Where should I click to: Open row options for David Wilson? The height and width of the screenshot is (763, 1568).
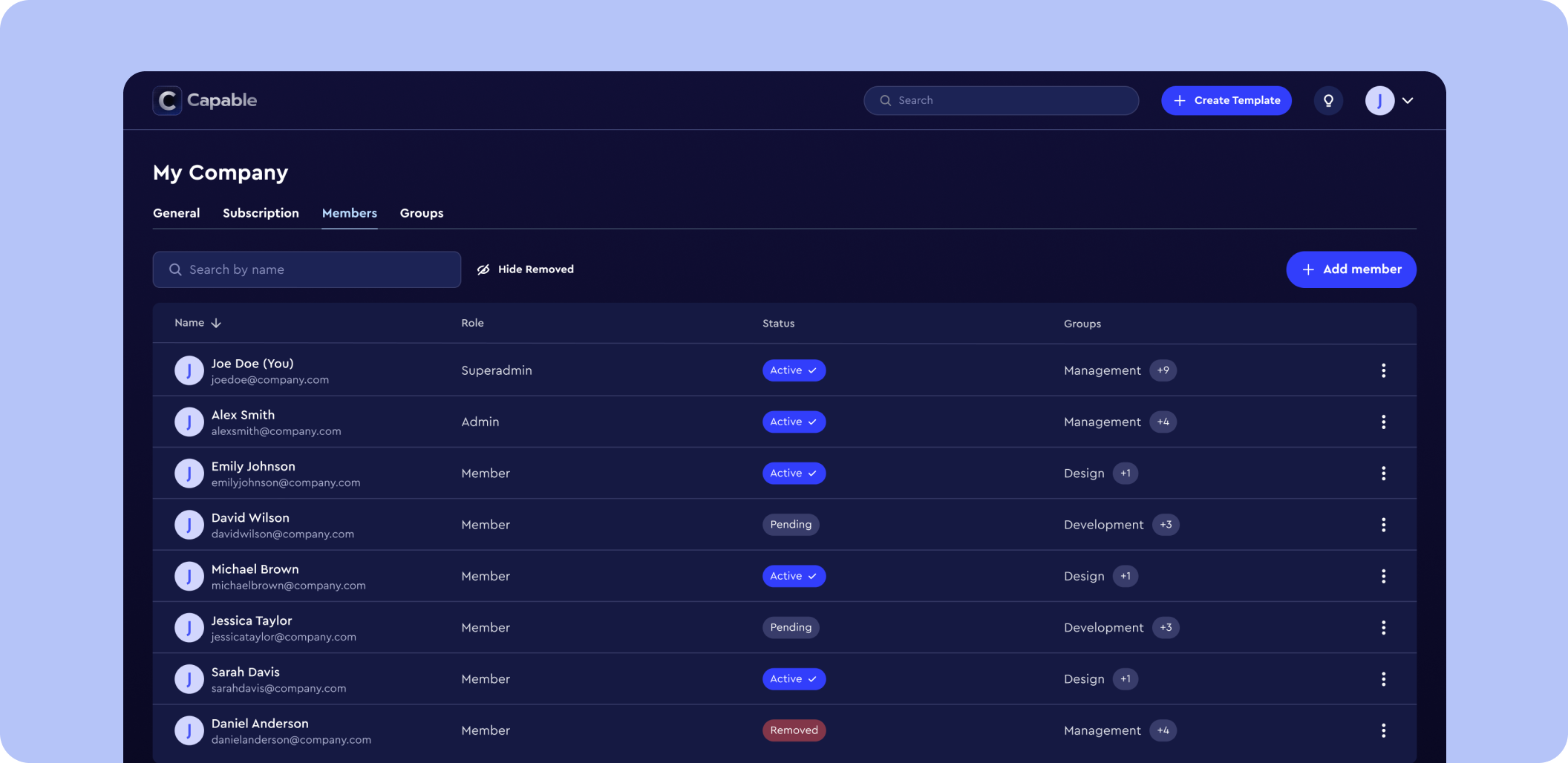point(1383,525)
